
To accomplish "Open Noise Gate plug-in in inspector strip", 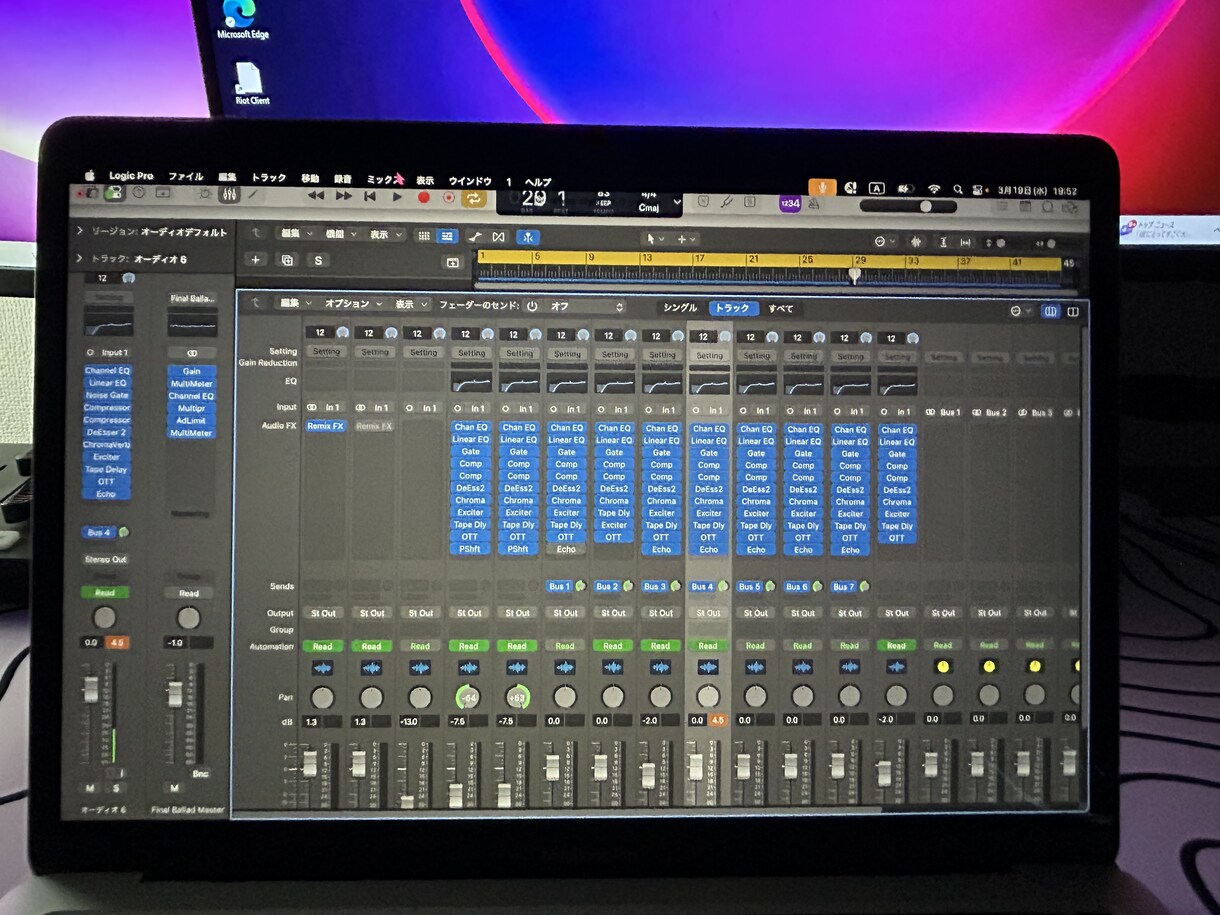I will [x=107, y=395].
